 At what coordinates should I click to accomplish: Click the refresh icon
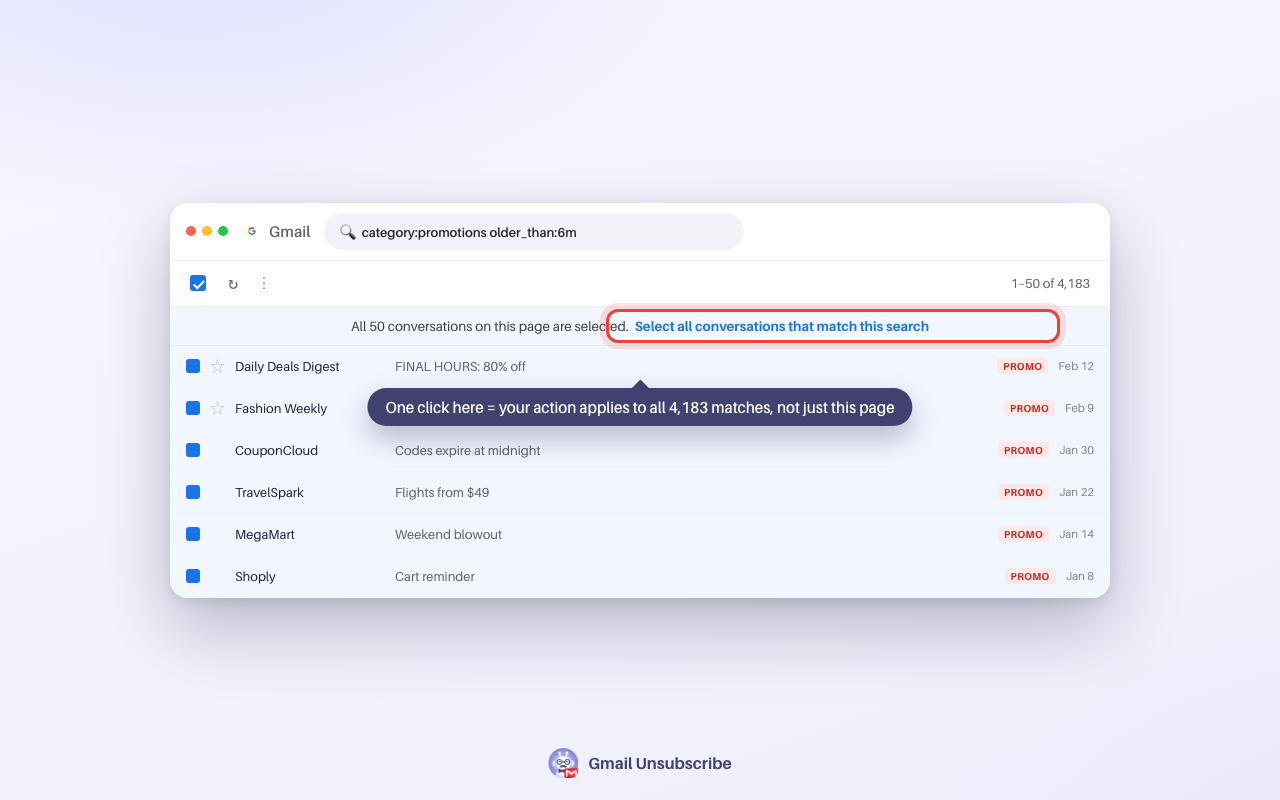pyautogui.click(x=233, y=284)
